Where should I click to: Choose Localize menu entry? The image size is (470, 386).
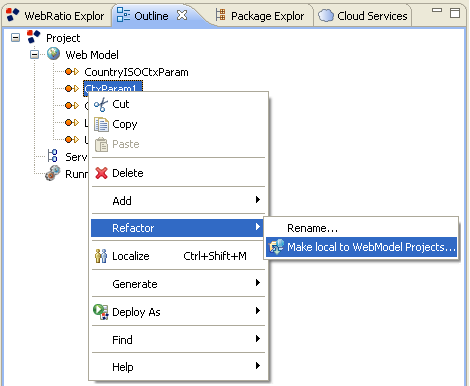[178, 256]
